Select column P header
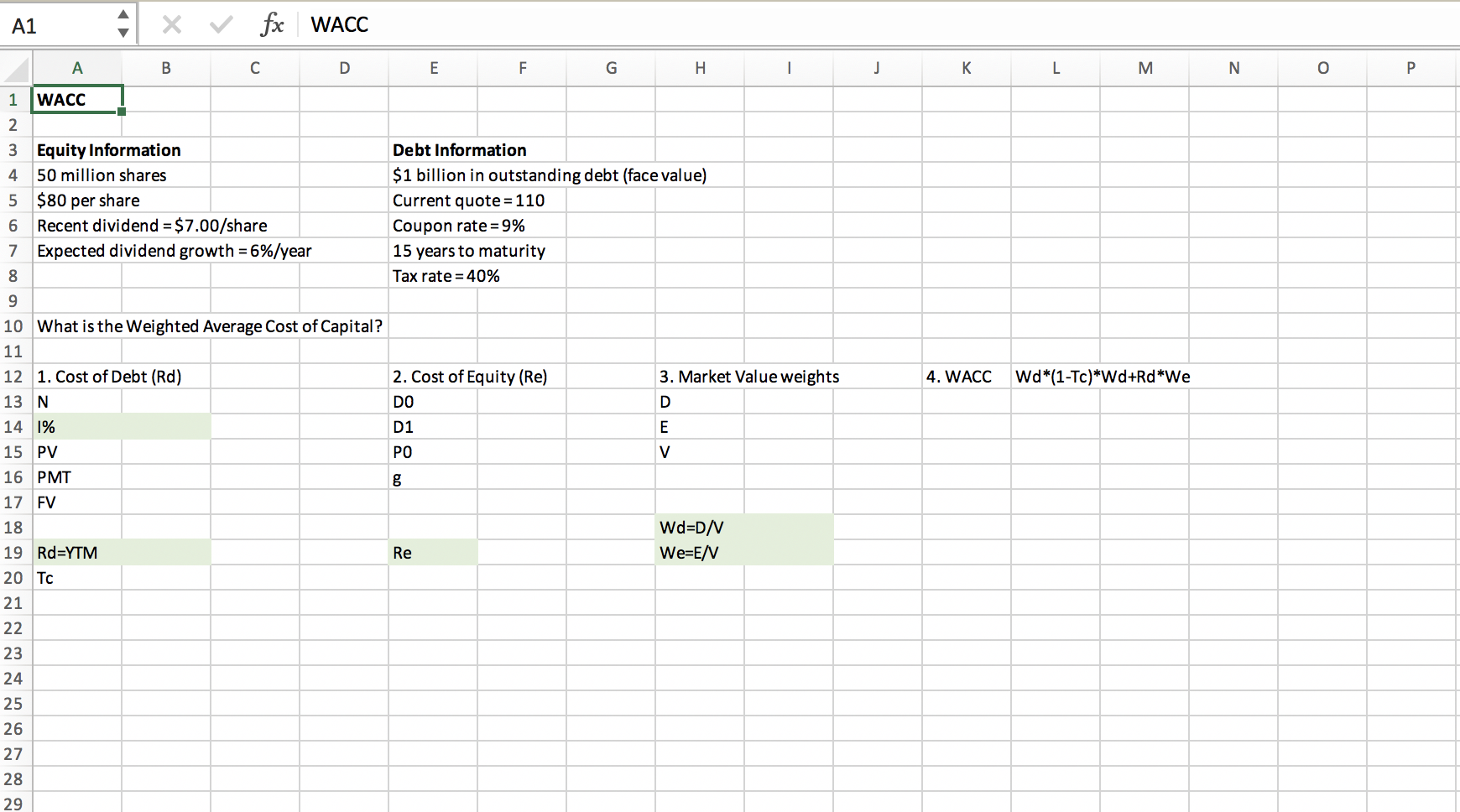1460x812 pixels. [x=1411, y=69]
